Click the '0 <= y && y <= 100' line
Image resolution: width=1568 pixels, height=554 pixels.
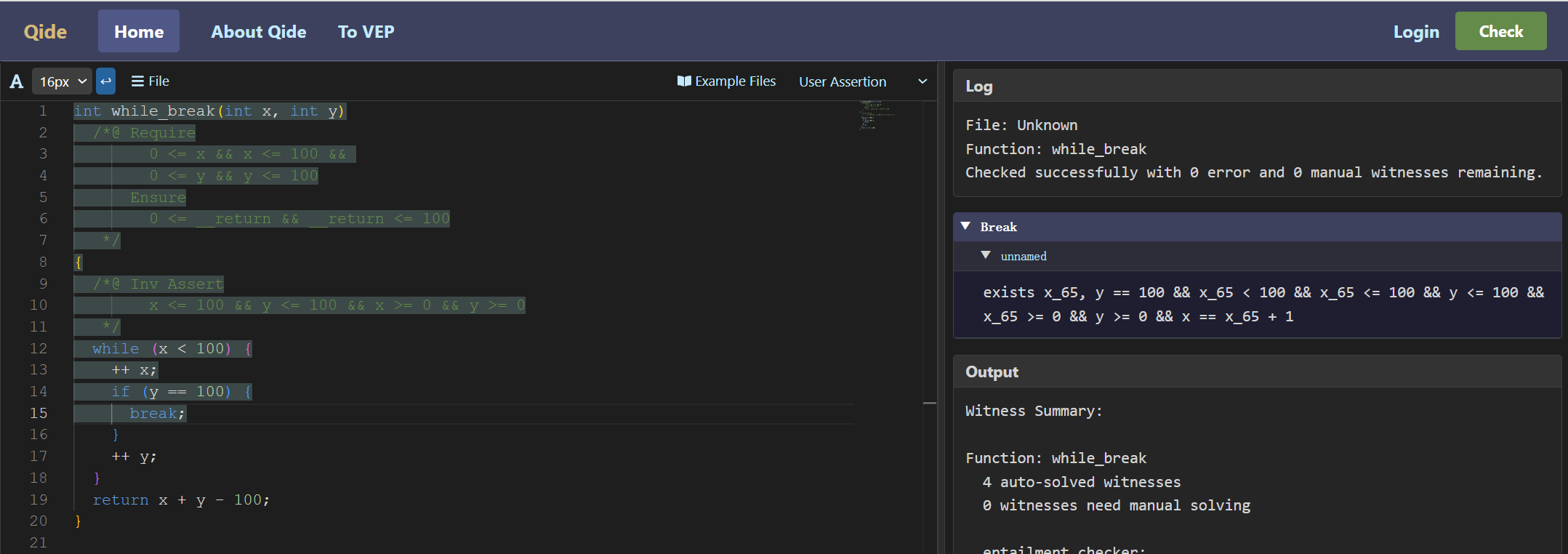pos(233,176)
